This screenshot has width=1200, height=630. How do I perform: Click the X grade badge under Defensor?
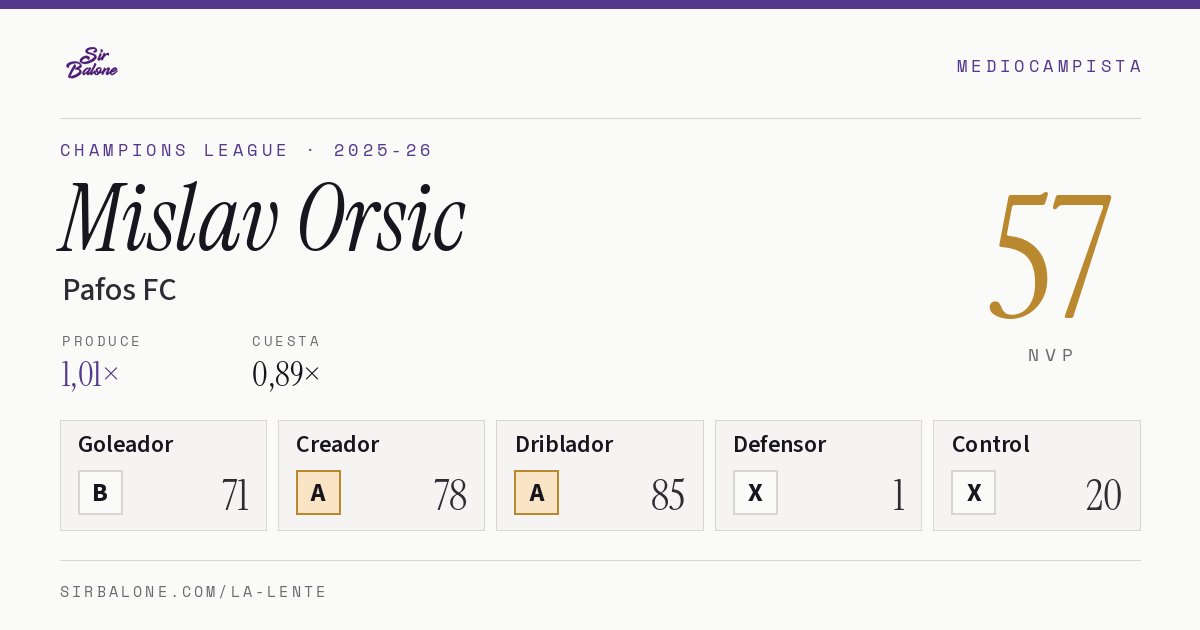point(755,492)
